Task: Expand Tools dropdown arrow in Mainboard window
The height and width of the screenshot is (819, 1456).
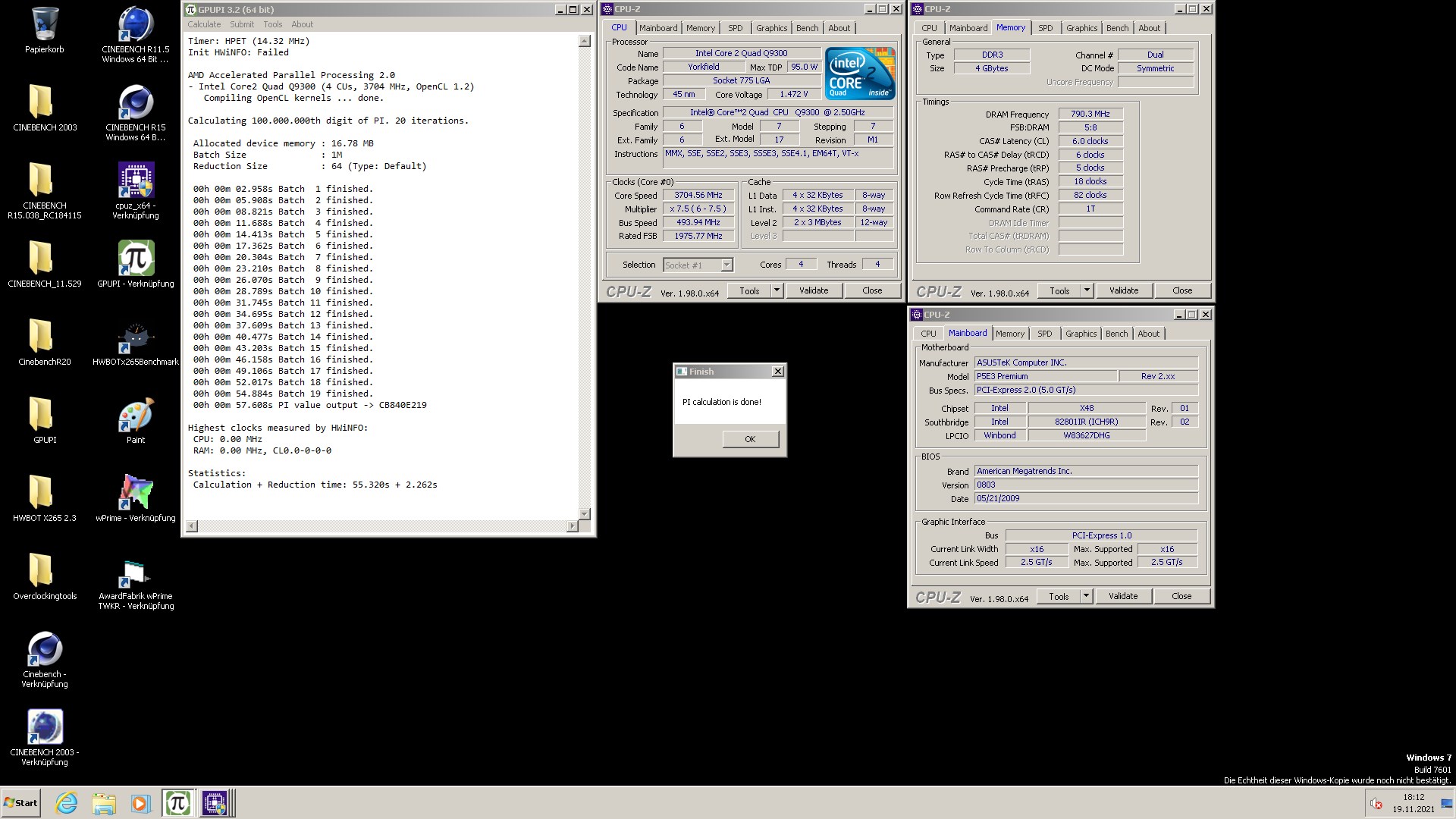Action: coord(1086,596)
